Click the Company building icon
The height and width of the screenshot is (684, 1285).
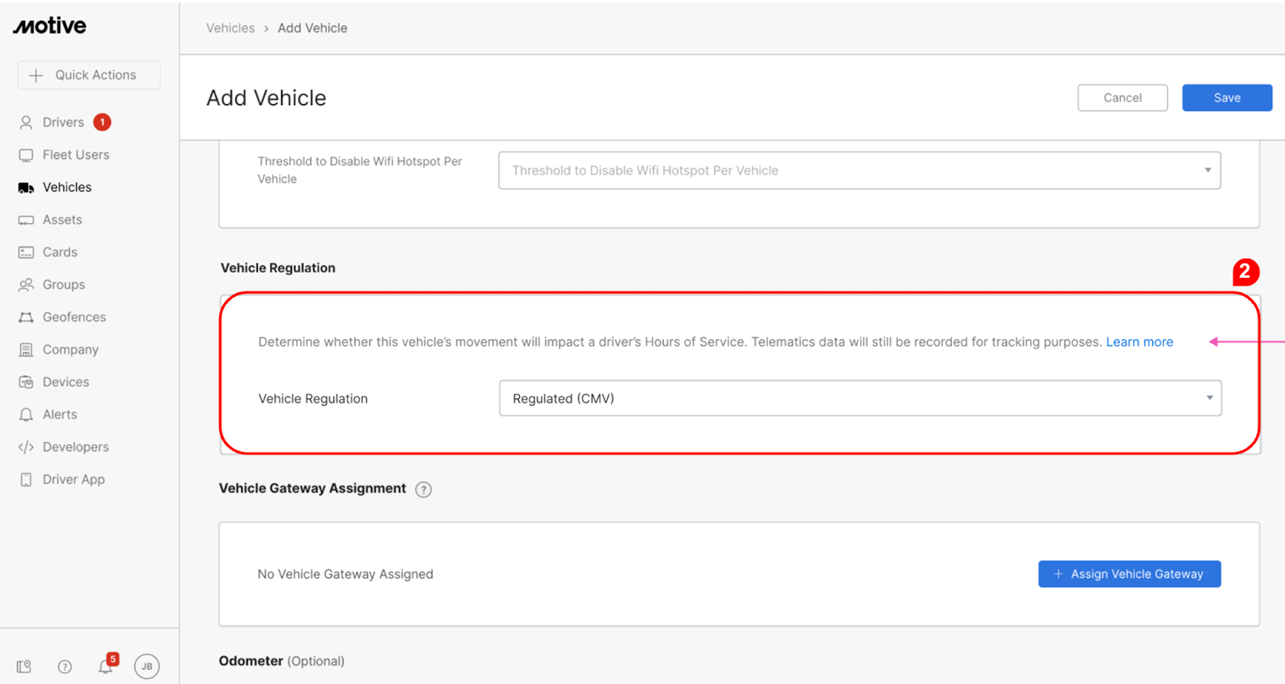(26, 350)
